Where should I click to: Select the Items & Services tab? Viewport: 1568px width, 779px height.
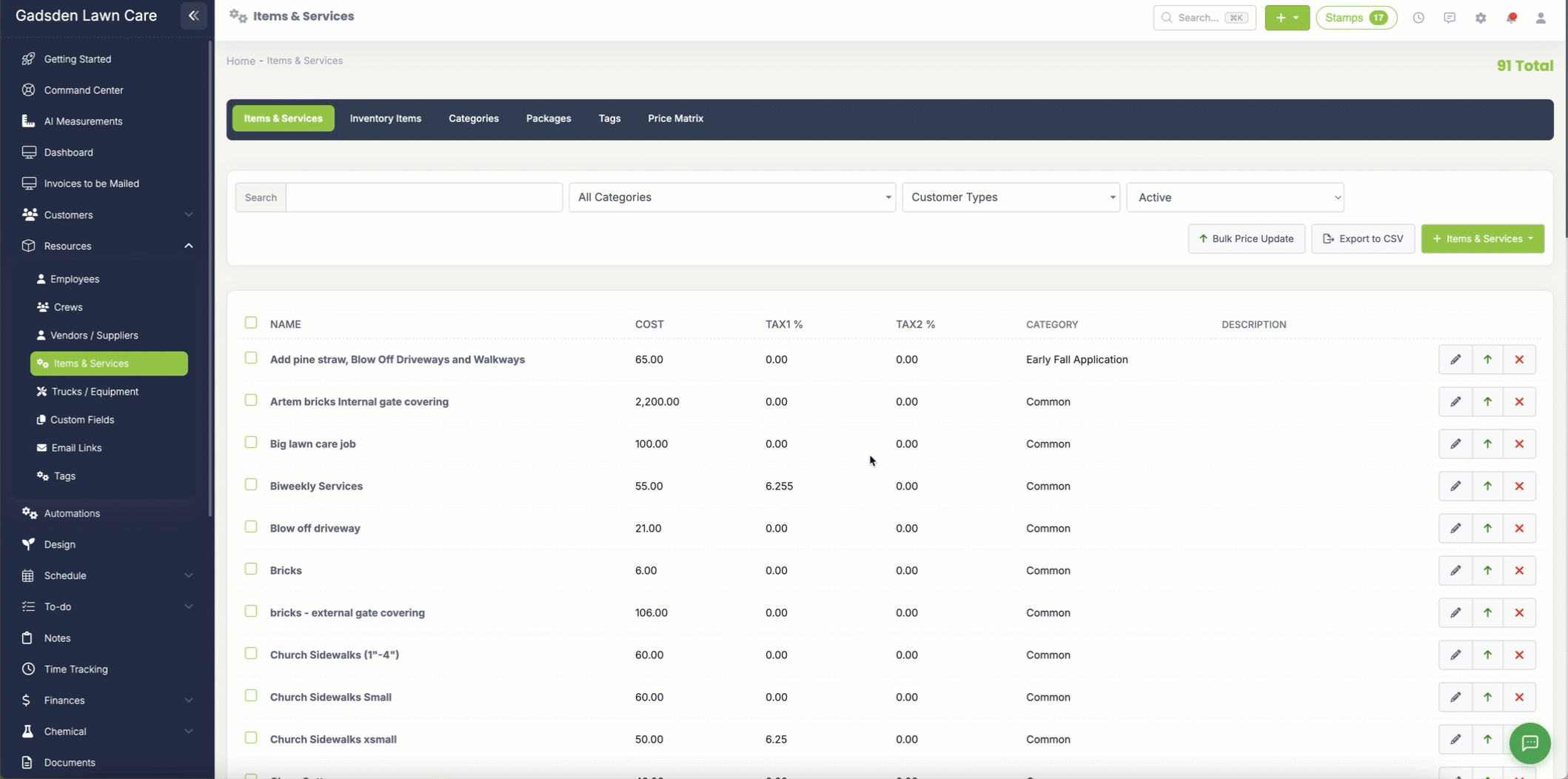284,118
